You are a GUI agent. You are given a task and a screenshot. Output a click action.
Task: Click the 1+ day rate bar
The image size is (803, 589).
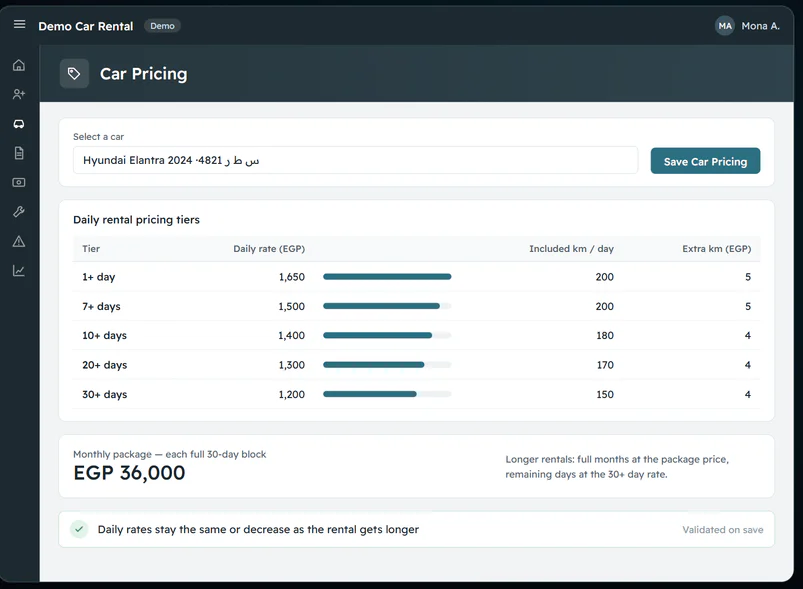[x=387, y=277]
